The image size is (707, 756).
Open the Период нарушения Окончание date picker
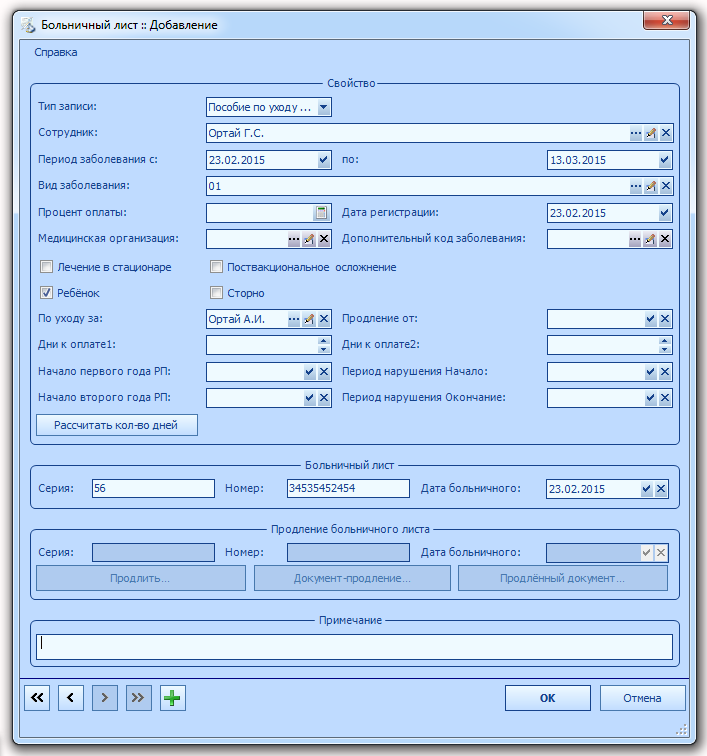(x=650, y=398)
